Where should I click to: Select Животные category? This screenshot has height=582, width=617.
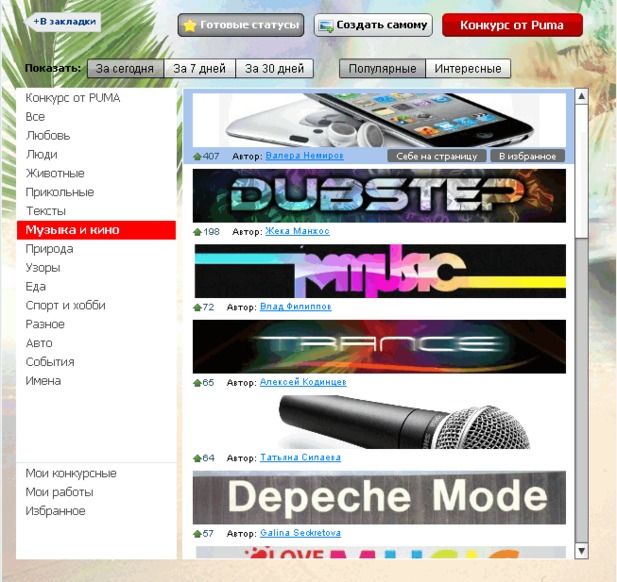click(96, 174)
